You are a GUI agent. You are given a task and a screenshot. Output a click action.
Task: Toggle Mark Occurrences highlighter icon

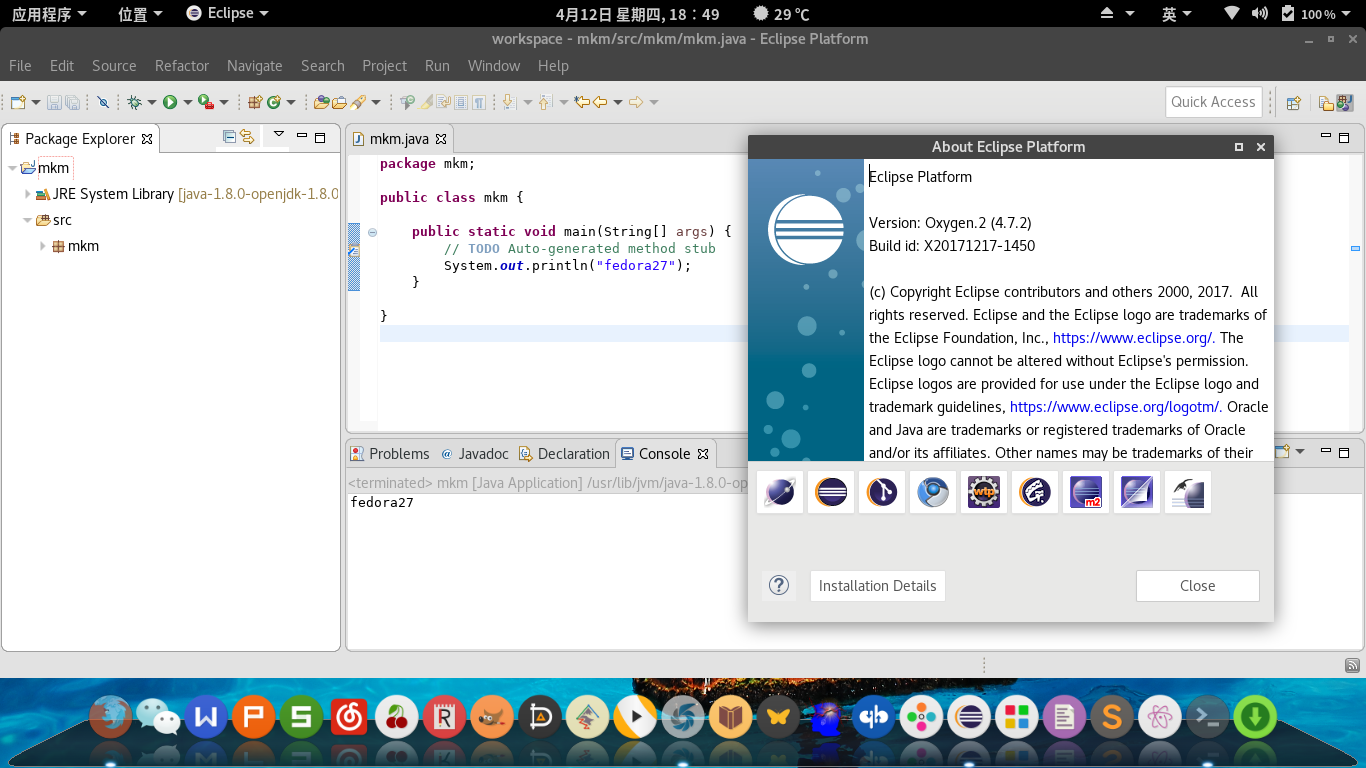tap(426, 102)
